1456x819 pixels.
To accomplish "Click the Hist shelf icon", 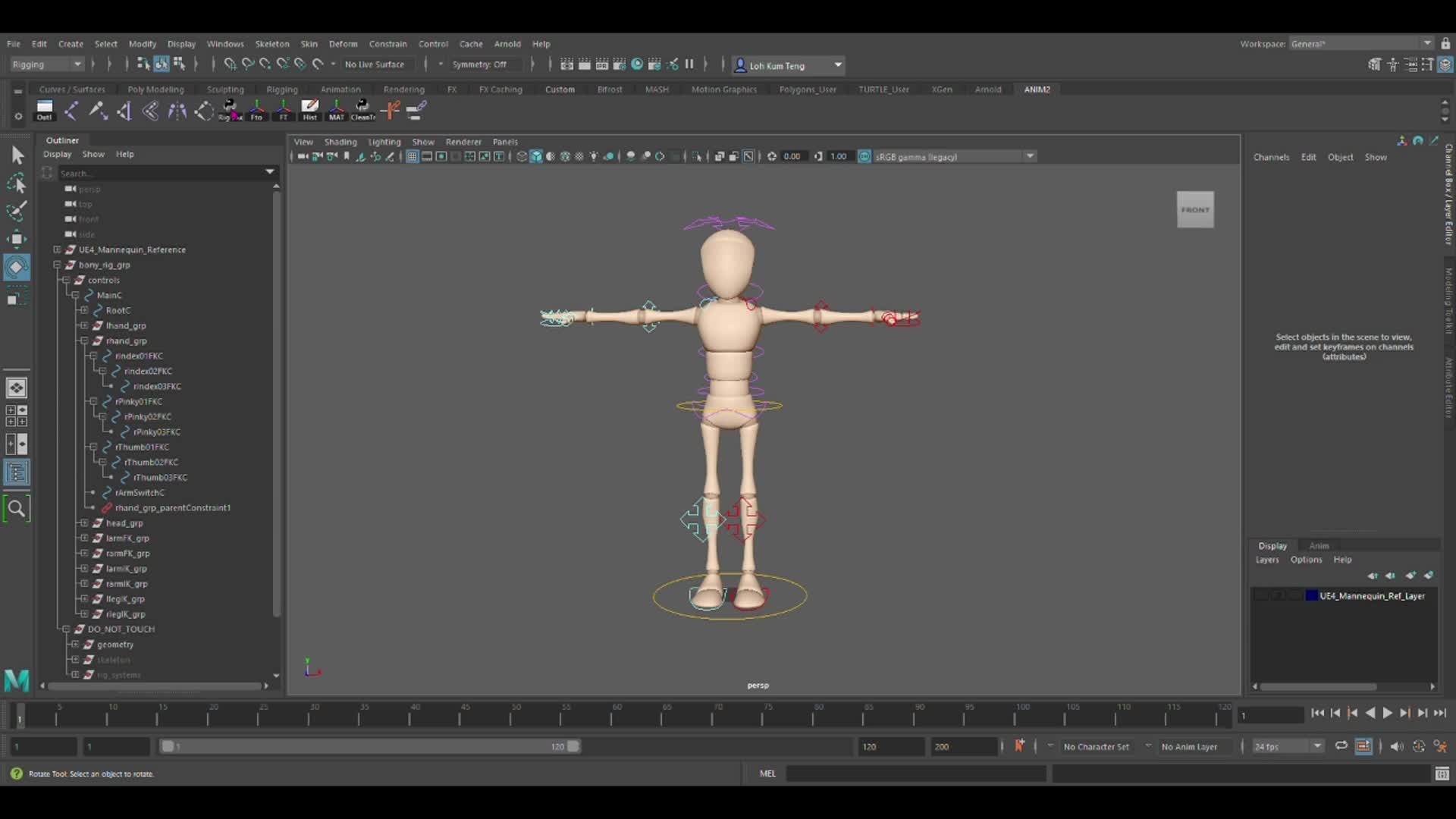I will point(310,110).
